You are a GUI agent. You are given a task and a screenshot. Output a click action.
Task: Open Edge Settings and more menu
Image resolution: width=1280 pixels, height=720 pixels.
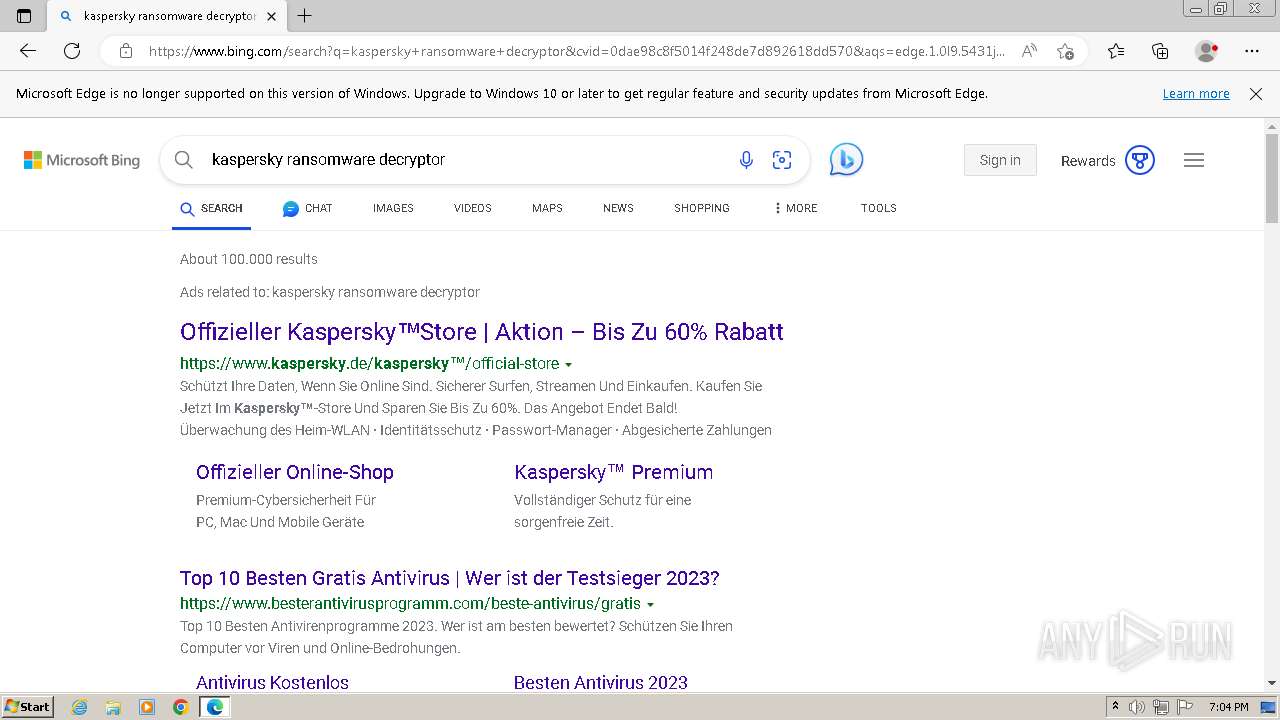click(x=1252, y=51)
